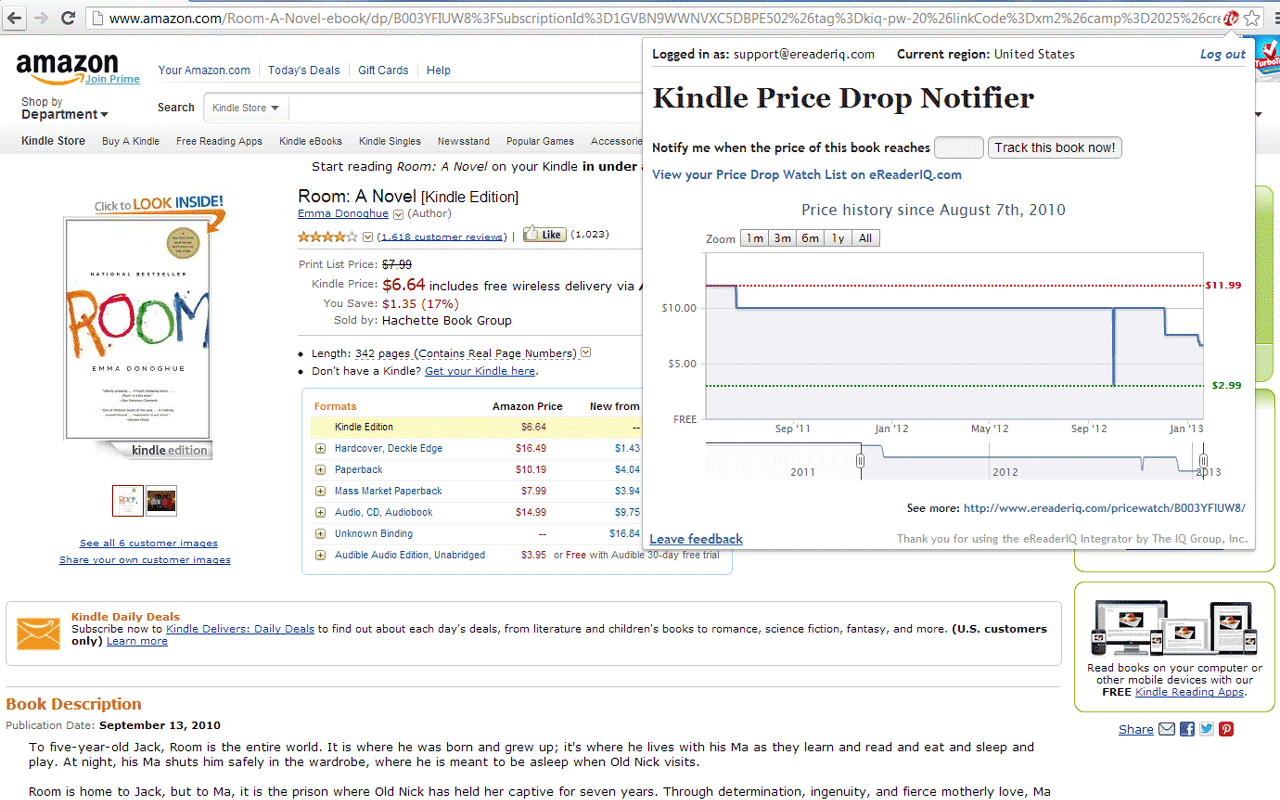Click the Track this book now! button
This screenshot has height=800, width=1280.
coord(1055,148)
